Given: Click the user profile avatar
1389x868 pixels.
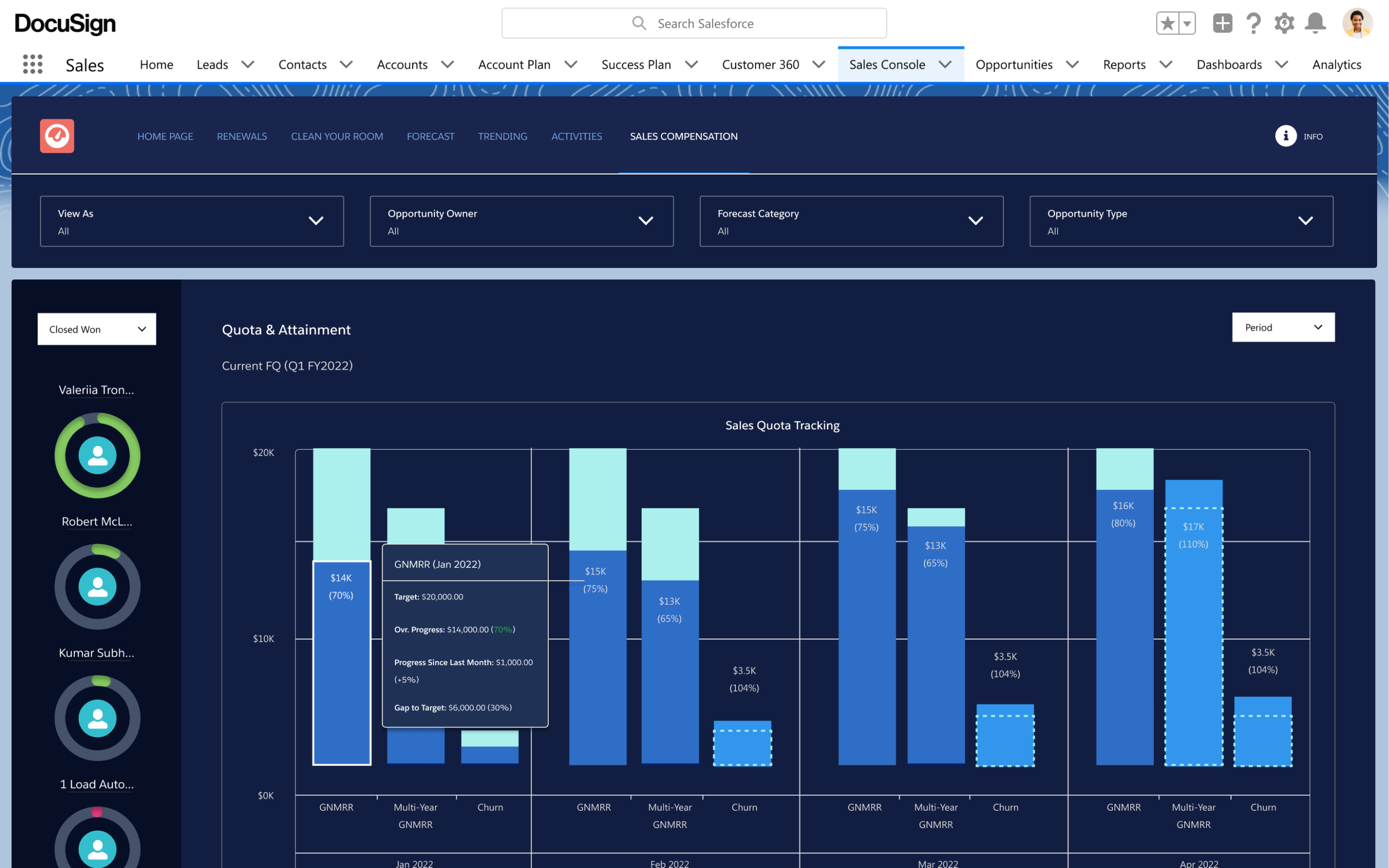Looking at the screenshot, I should 1357,23.
